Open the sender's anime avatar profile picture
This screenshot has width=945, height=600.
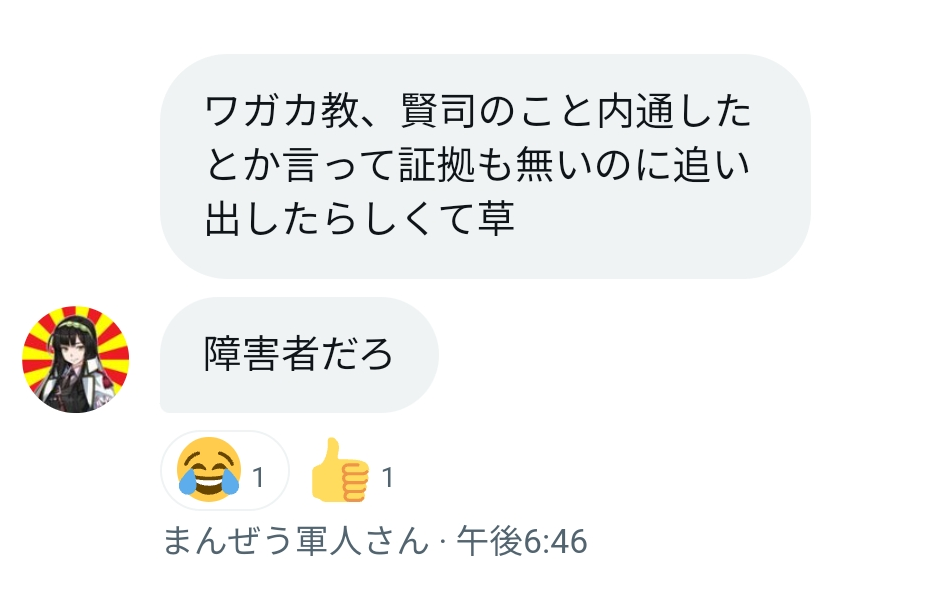click(75, 359)
